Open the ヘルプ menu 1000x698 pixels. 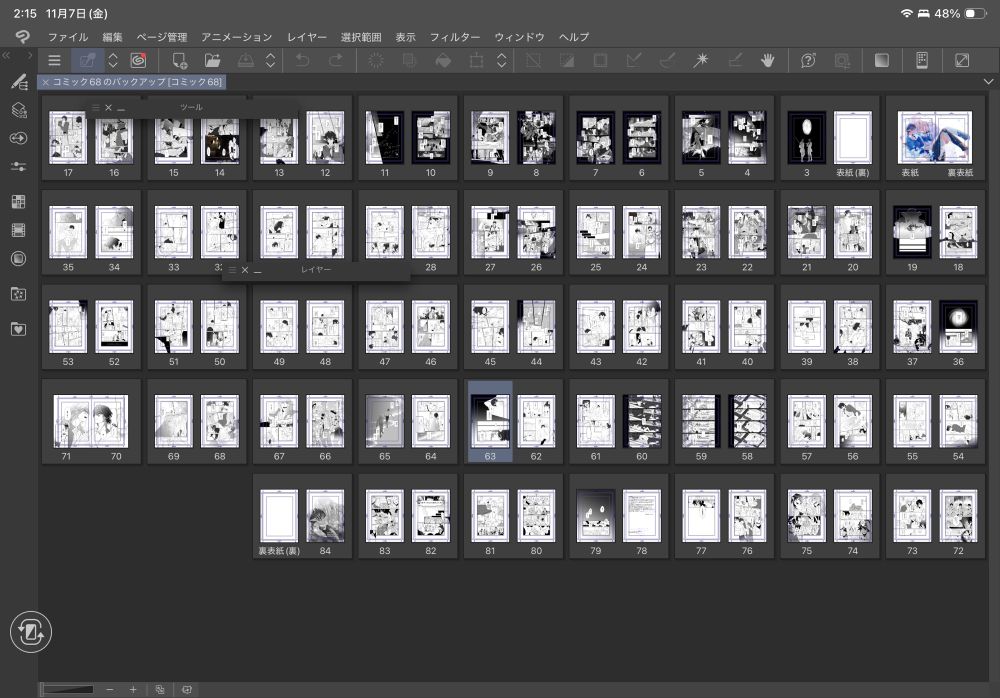click(574, 37)
